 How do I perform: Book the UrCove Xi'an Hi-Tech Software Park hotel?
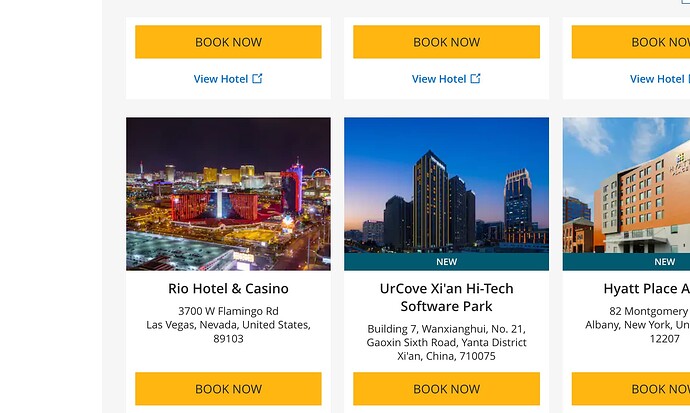[447, 389]
